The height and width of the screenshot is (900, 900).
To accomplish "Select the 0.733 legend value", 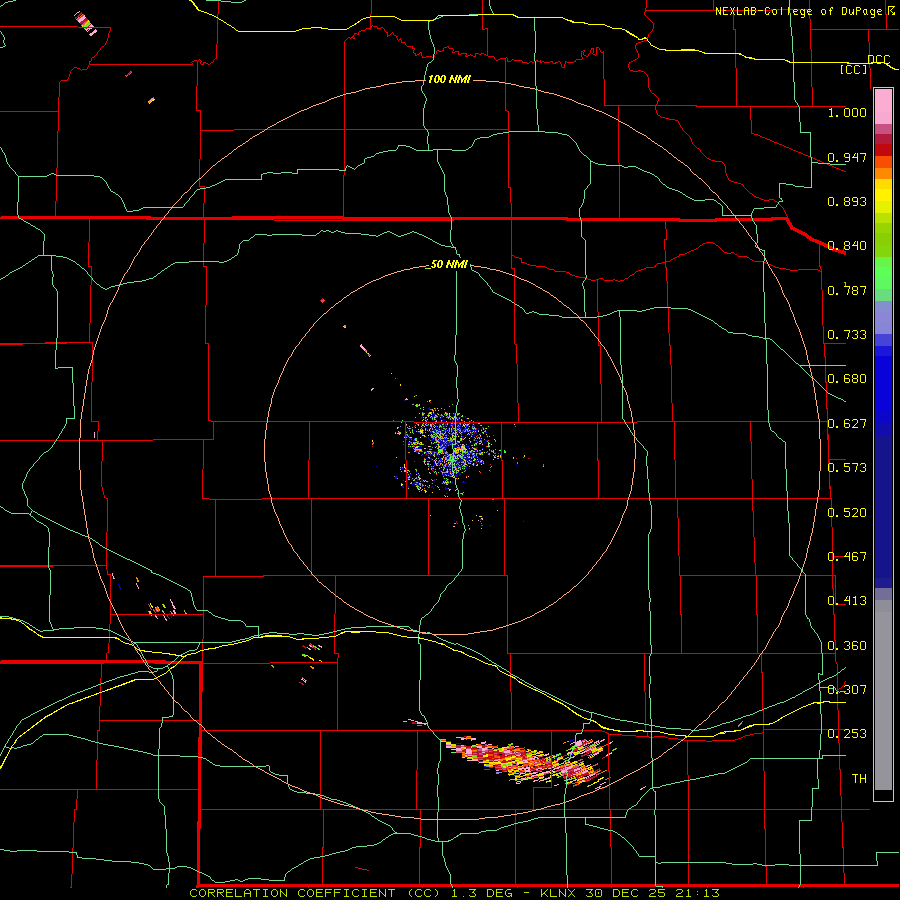I will pos(847,334).
